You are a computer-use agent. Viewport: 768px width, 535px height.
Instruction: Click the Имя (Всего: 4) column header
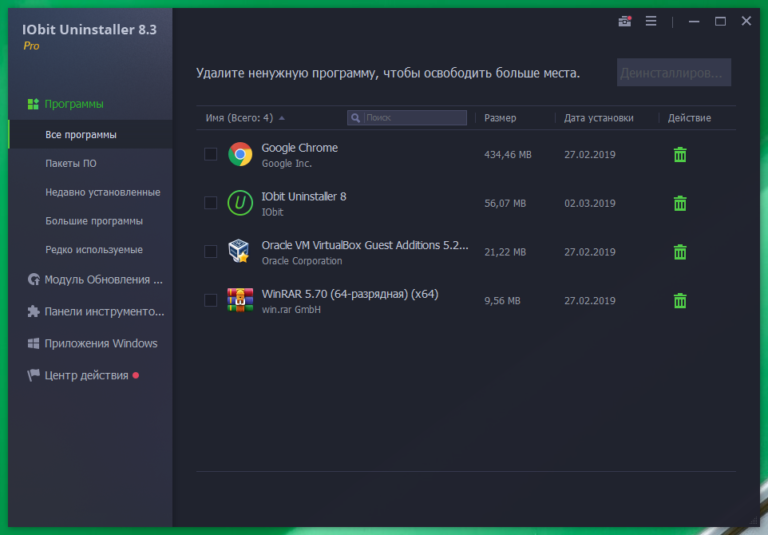pyautogui.click(x=239, y=118)
